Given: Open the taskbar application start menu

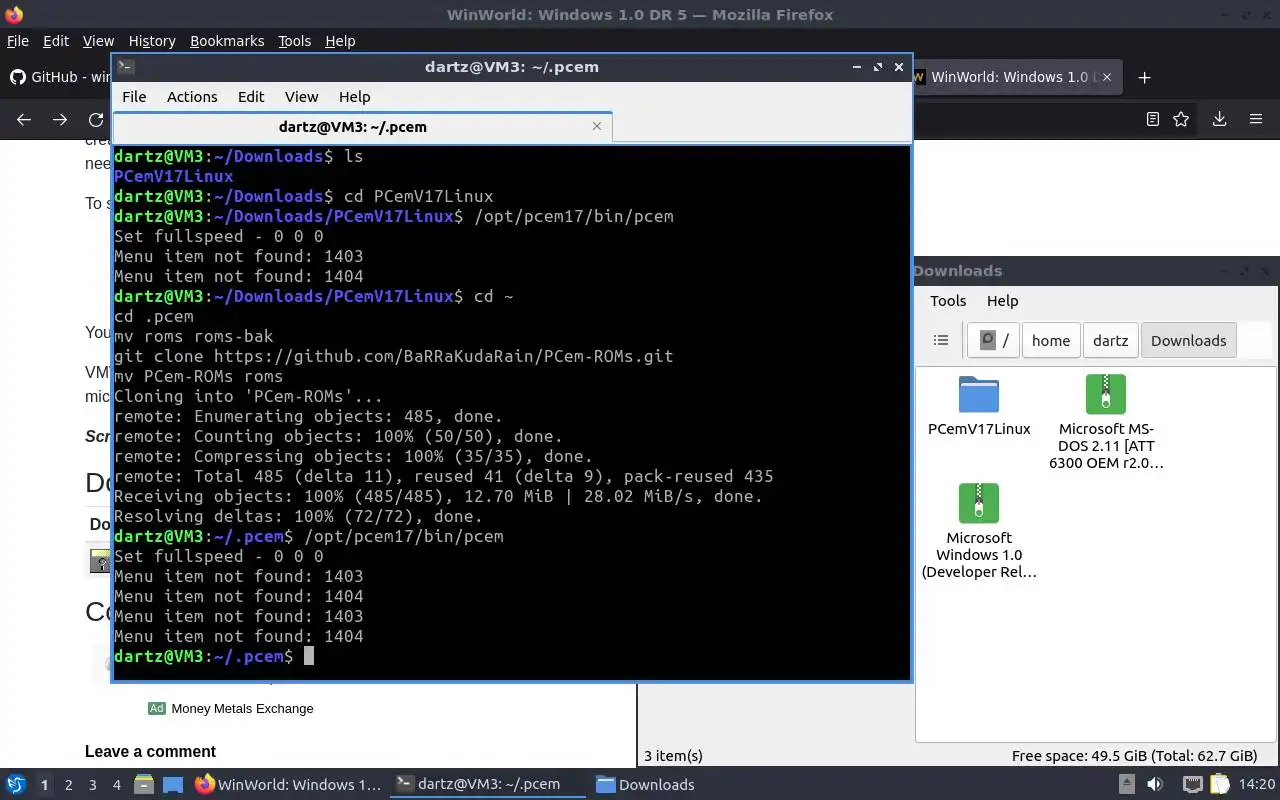Looking at the screenshot, I should click(x=16, y=784).
